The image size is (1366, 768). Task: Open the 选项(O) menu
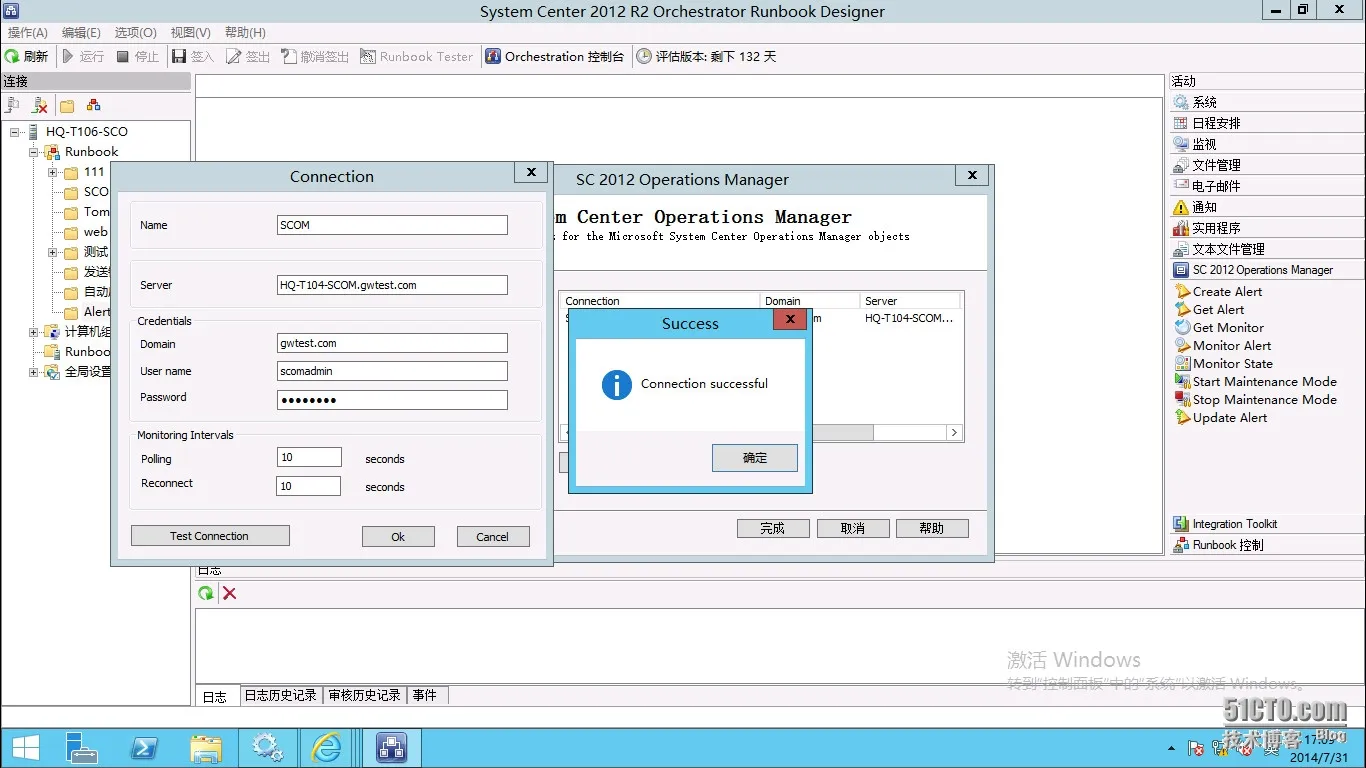tap(135, 33)
